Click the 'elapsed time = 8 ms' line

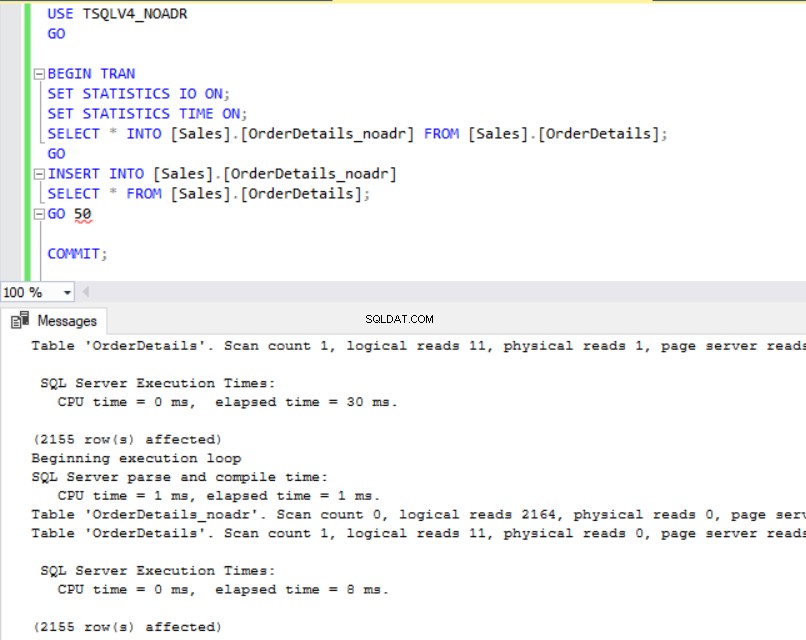(x=223, y=590)
